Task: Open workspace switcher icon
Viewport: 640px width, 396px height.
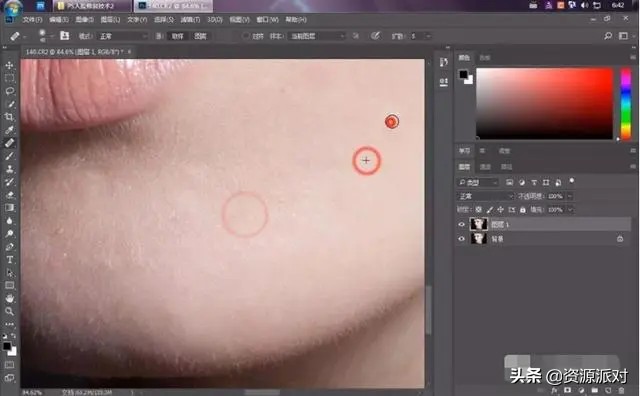Action: coord(623,36)
